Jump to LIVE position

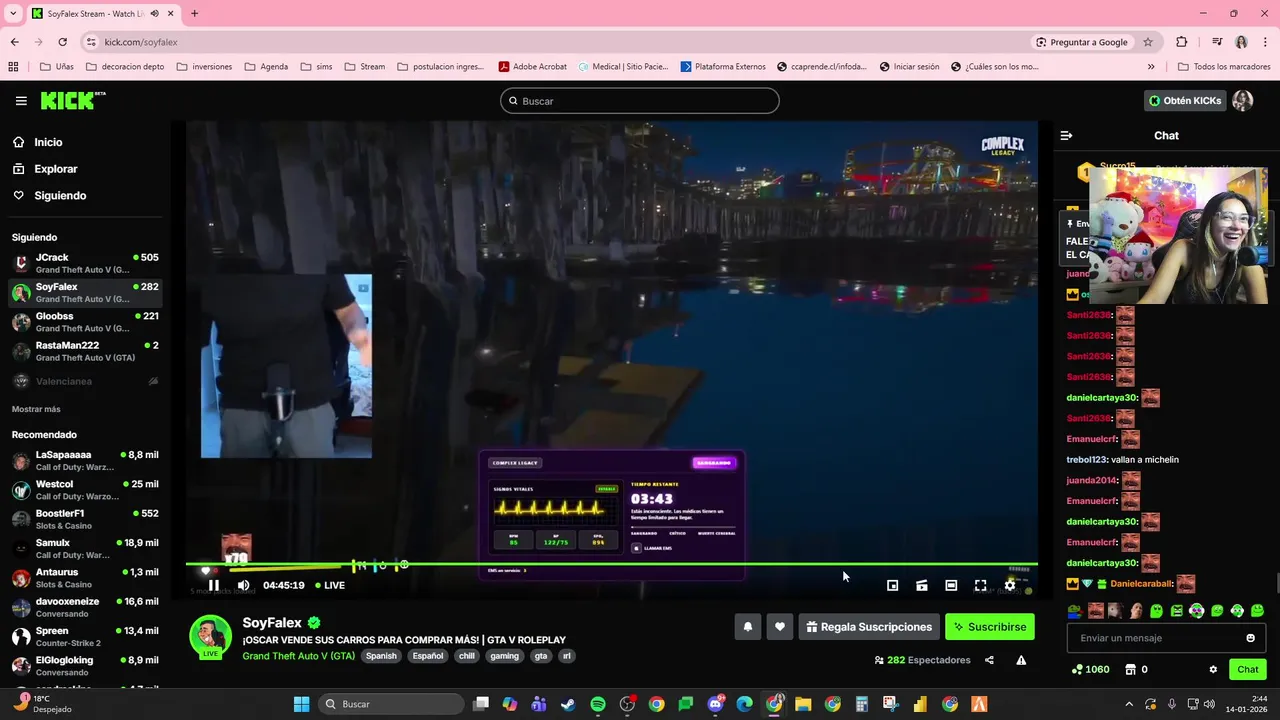click(330, 586)
